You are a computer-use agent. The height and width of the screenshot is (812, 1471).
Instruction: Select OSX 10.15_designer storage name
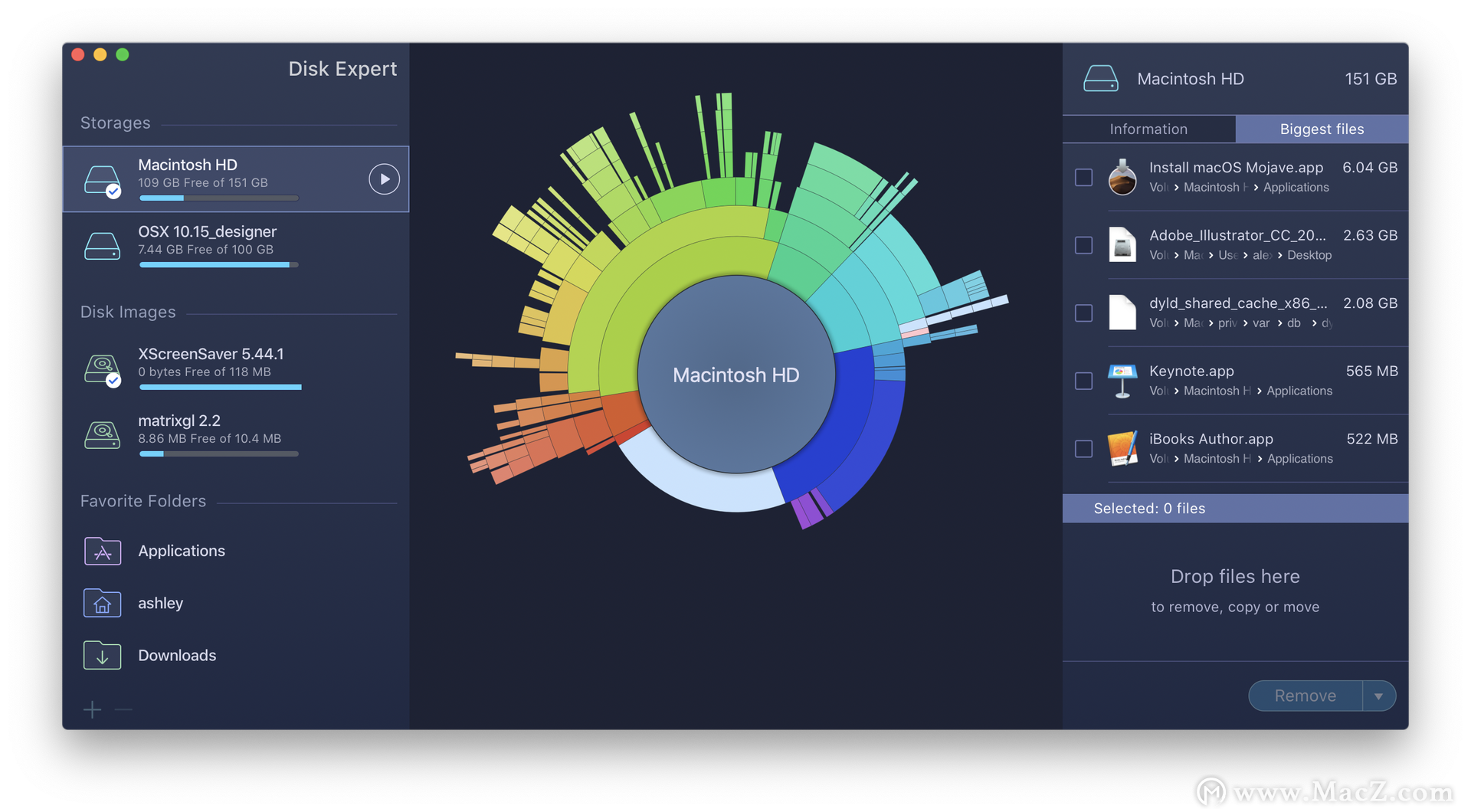coord(207,231)
